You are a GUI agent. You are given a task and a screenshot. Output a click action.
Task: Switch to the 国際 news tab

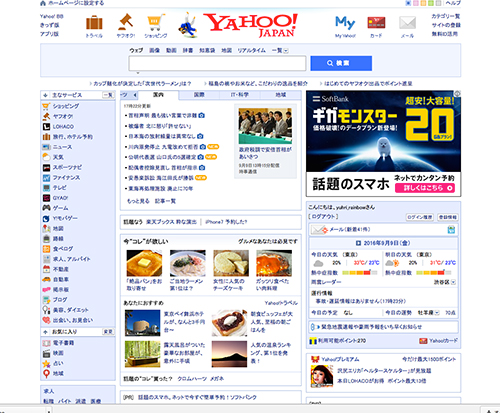pos(199,95)
